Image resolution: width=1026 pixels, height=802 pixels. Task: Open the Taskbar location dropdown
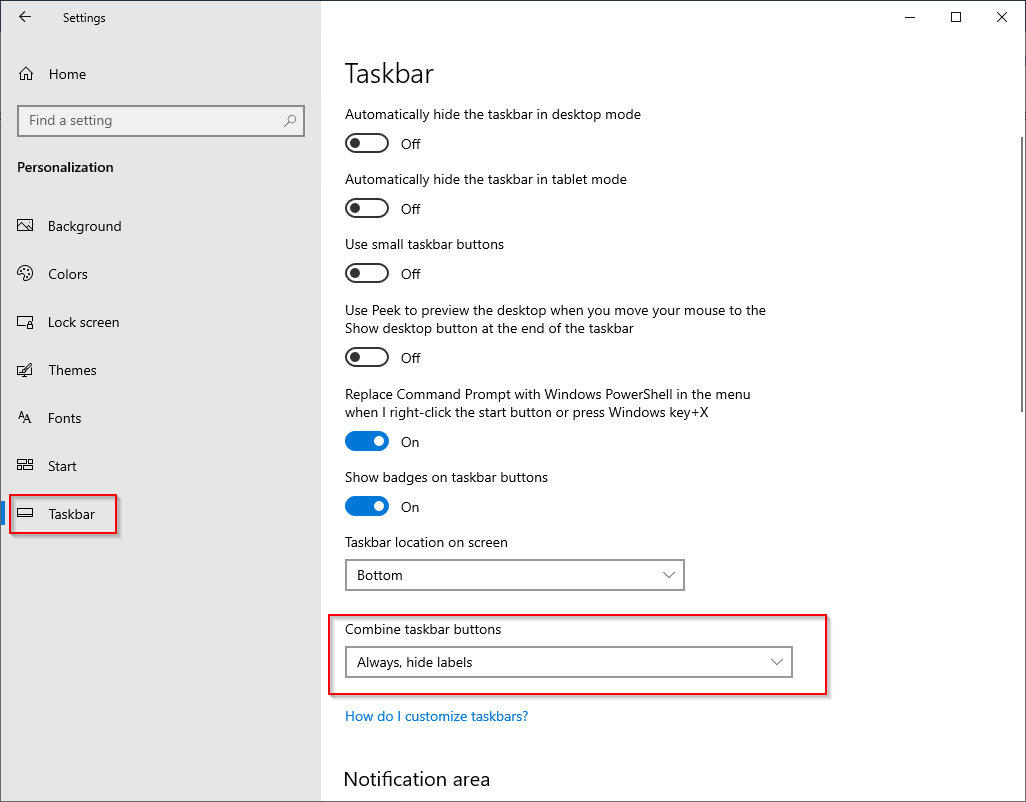click(514, 575)
